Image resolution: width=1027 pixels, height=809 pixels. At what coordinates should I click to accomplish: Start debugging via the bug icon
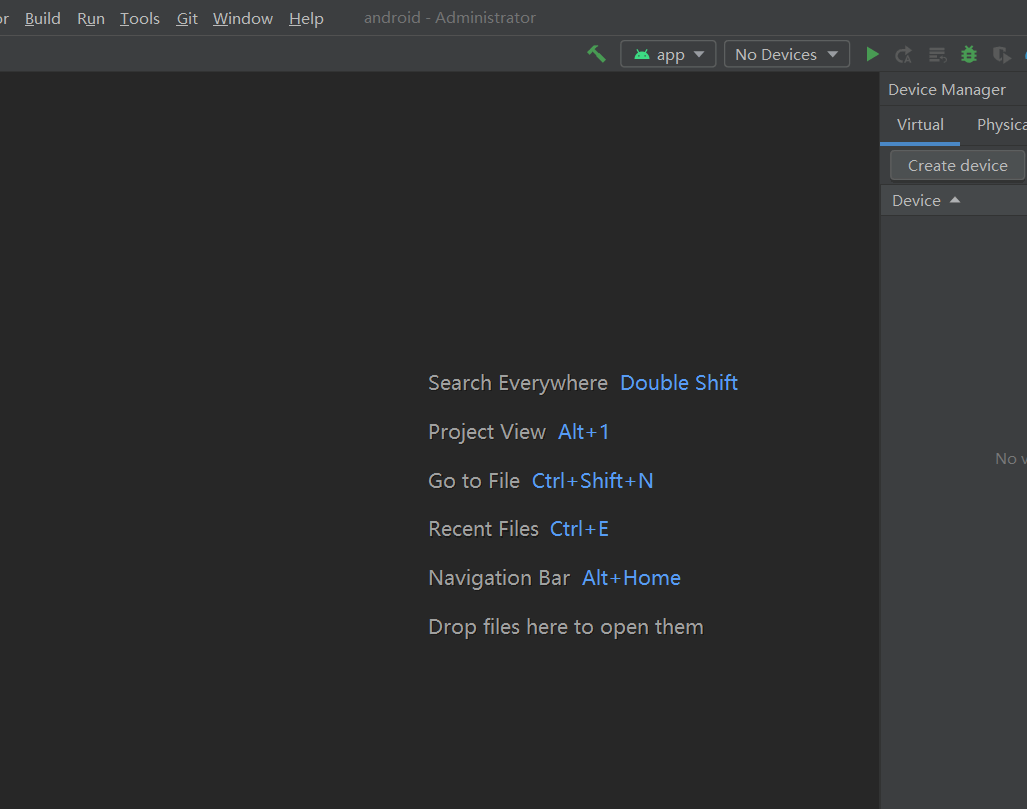click(967, 54)
